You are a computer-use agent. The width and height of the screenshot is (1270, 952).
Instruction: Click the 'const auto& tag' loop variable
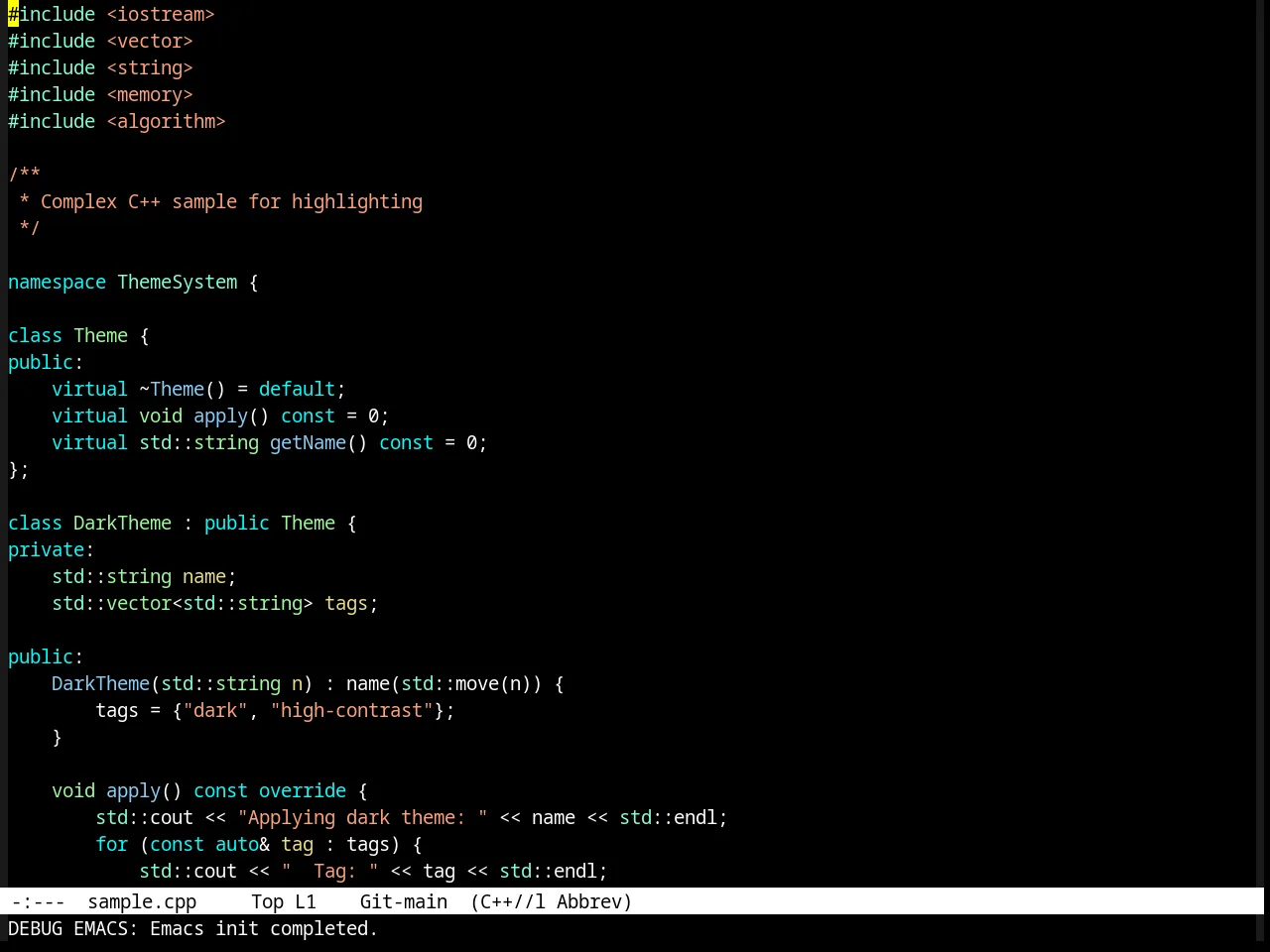[x=231, y=844]
